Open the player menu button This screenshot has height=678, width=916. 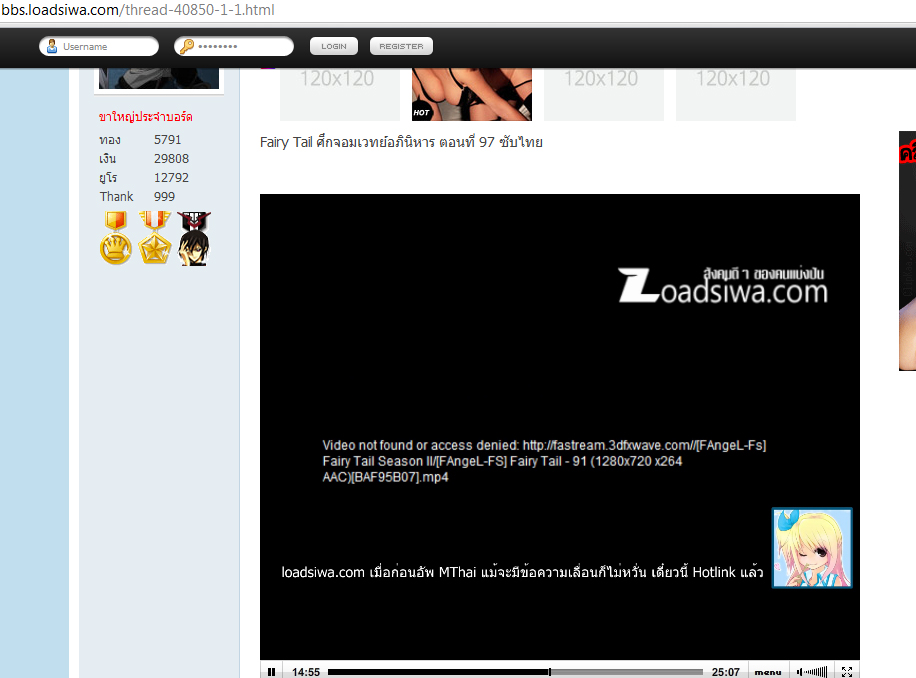click(768, 672)
